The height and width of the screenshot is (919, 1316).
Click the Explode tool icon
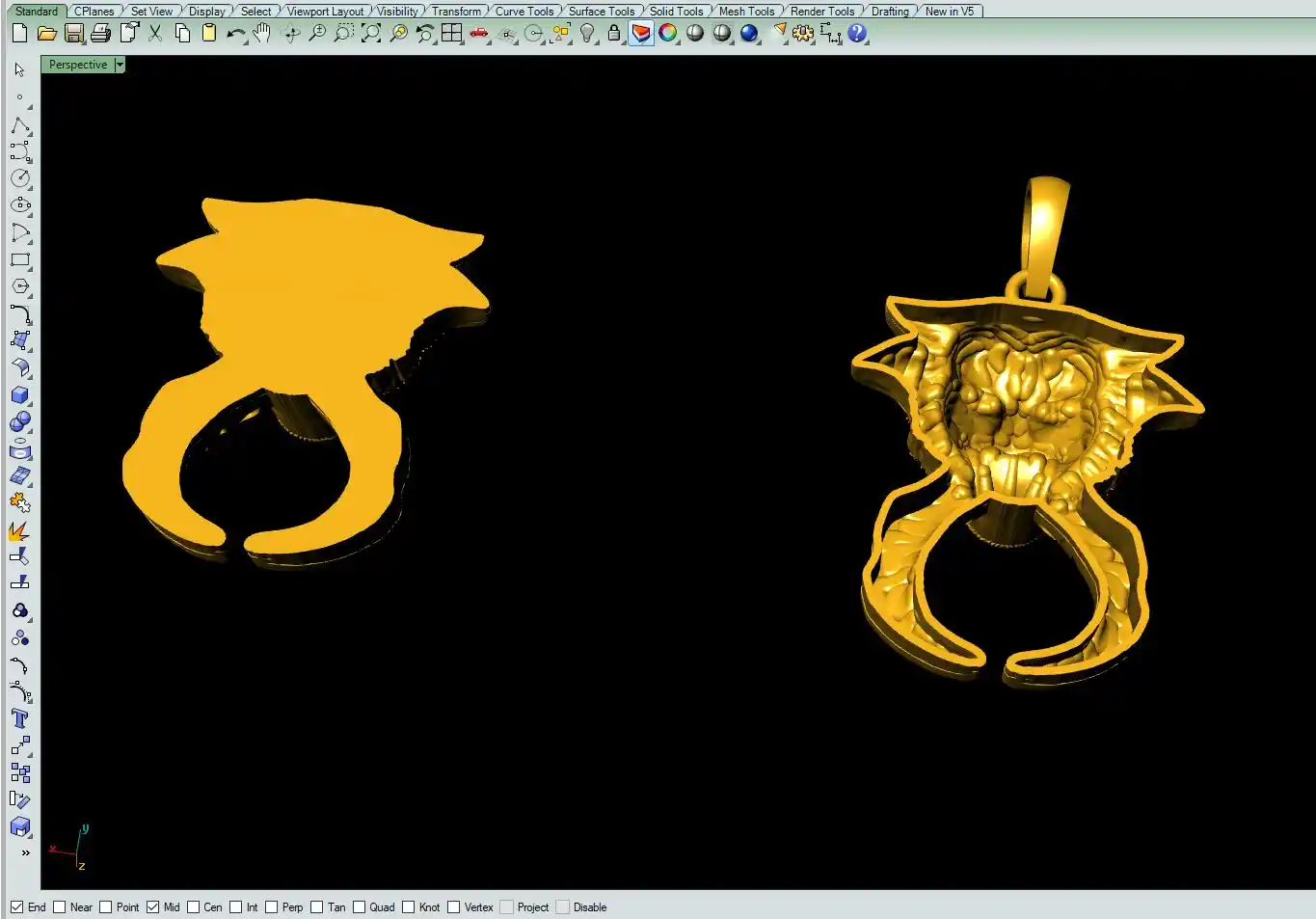[19, 531]
